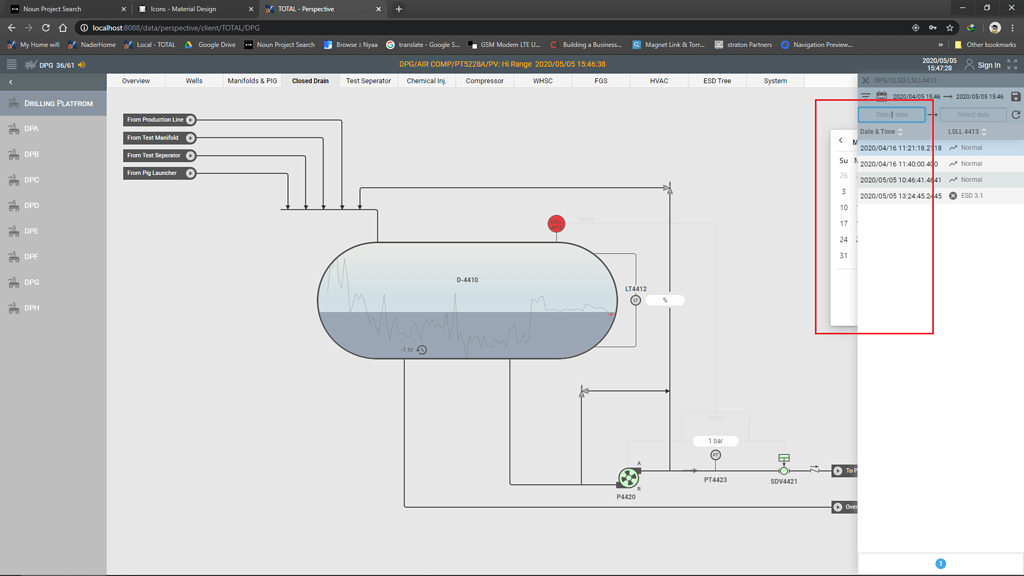
Task: Click the -1 hr history clock icon
Action: tap(422, 350)
